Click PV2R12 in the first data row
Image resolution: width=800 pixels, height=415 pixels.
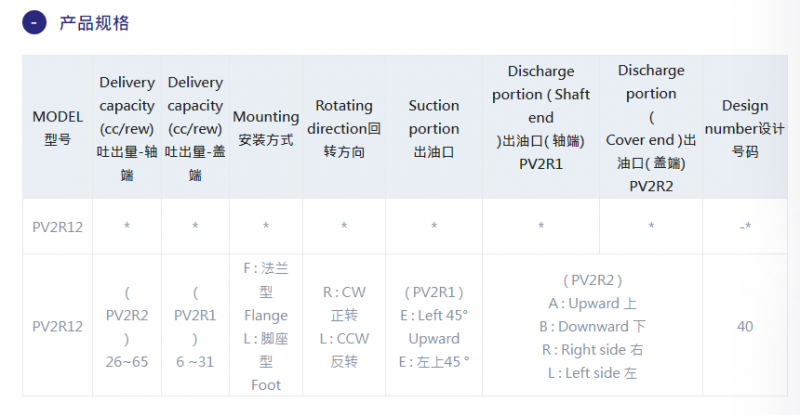tap(58, 227)
